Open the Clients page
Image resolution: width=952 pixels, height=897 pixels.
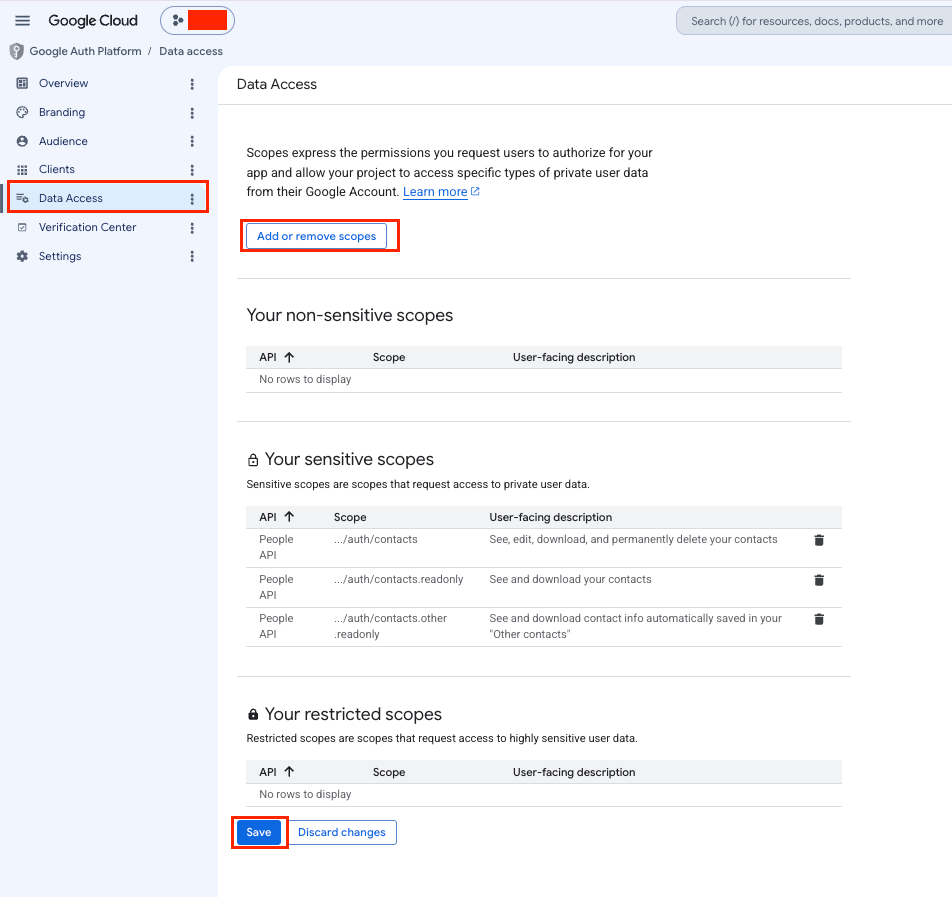click(x=56, y=169)
